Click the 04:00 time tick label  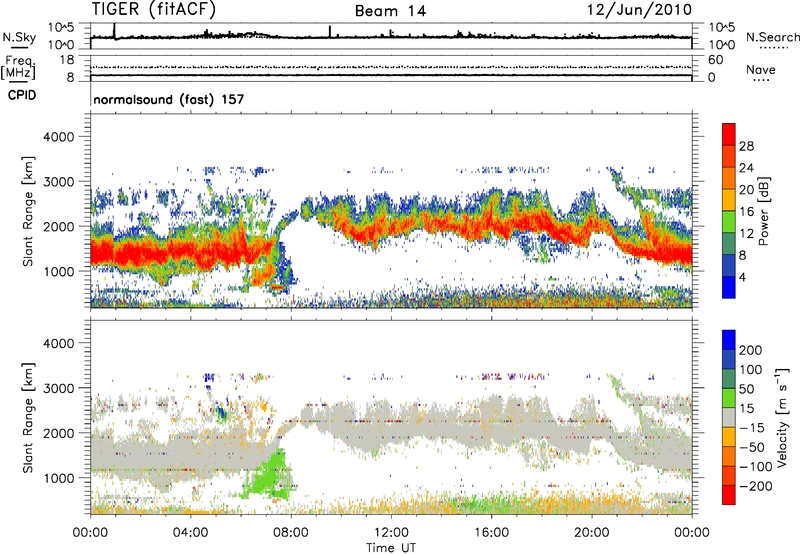click(190, 533)
